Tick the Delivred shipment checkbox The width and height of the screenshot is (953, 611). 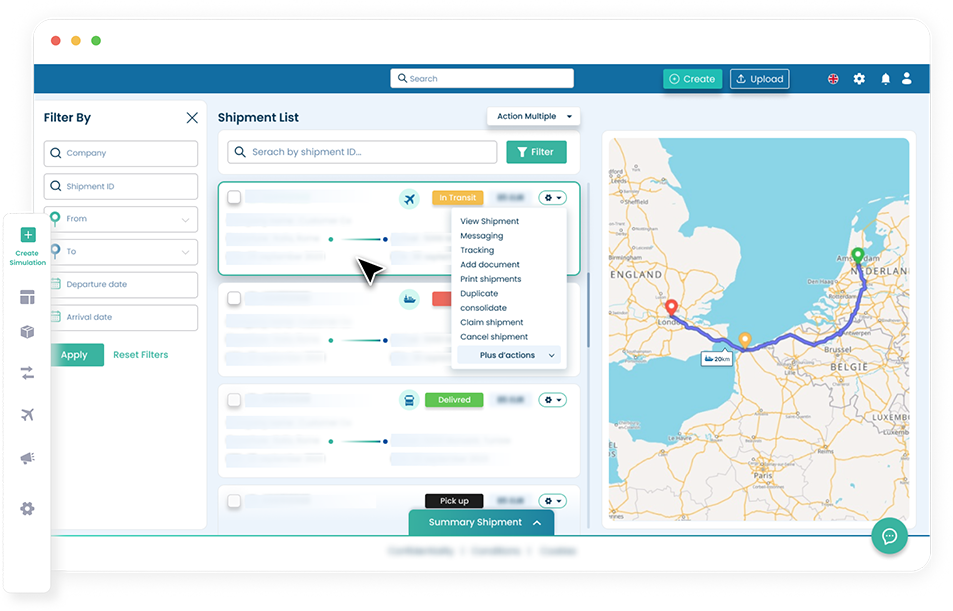[x=234, y=400]
